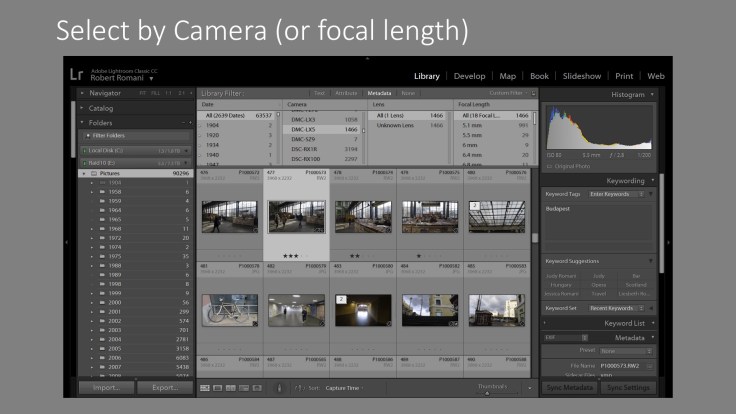Switch to Grid view icon in toolbar
The image size is (736, 414).
coord(205,387)
